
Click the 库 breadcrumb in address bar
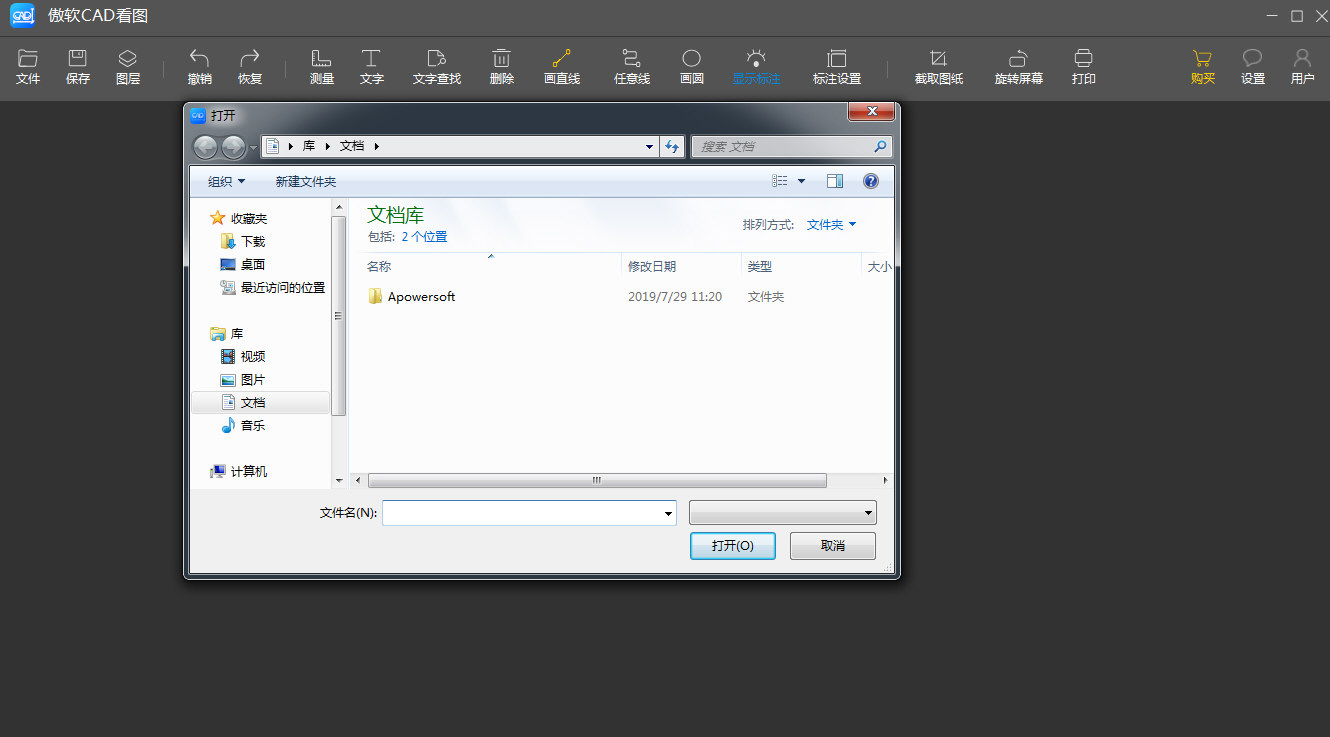(x=309, y=146)
